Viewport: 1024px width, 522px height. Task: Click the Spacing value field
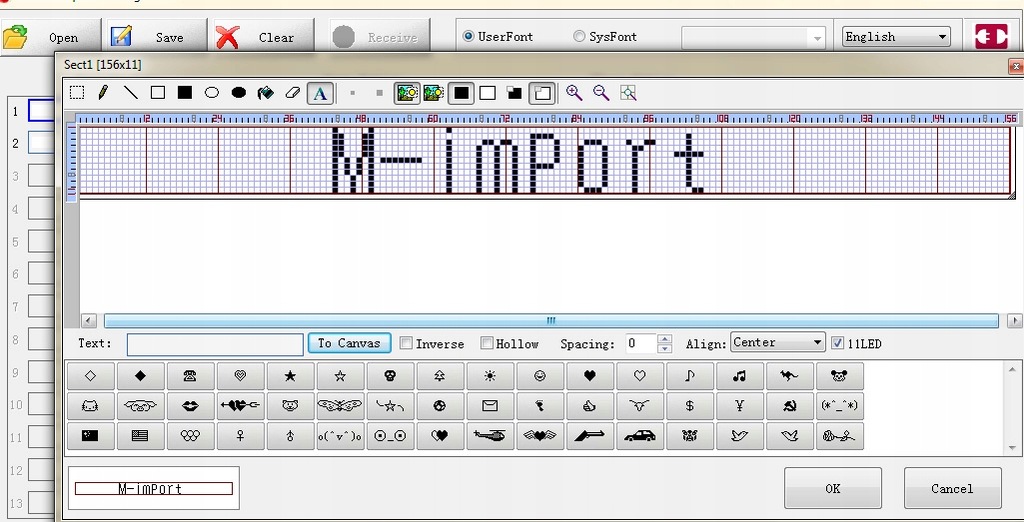tap(641, 343)
